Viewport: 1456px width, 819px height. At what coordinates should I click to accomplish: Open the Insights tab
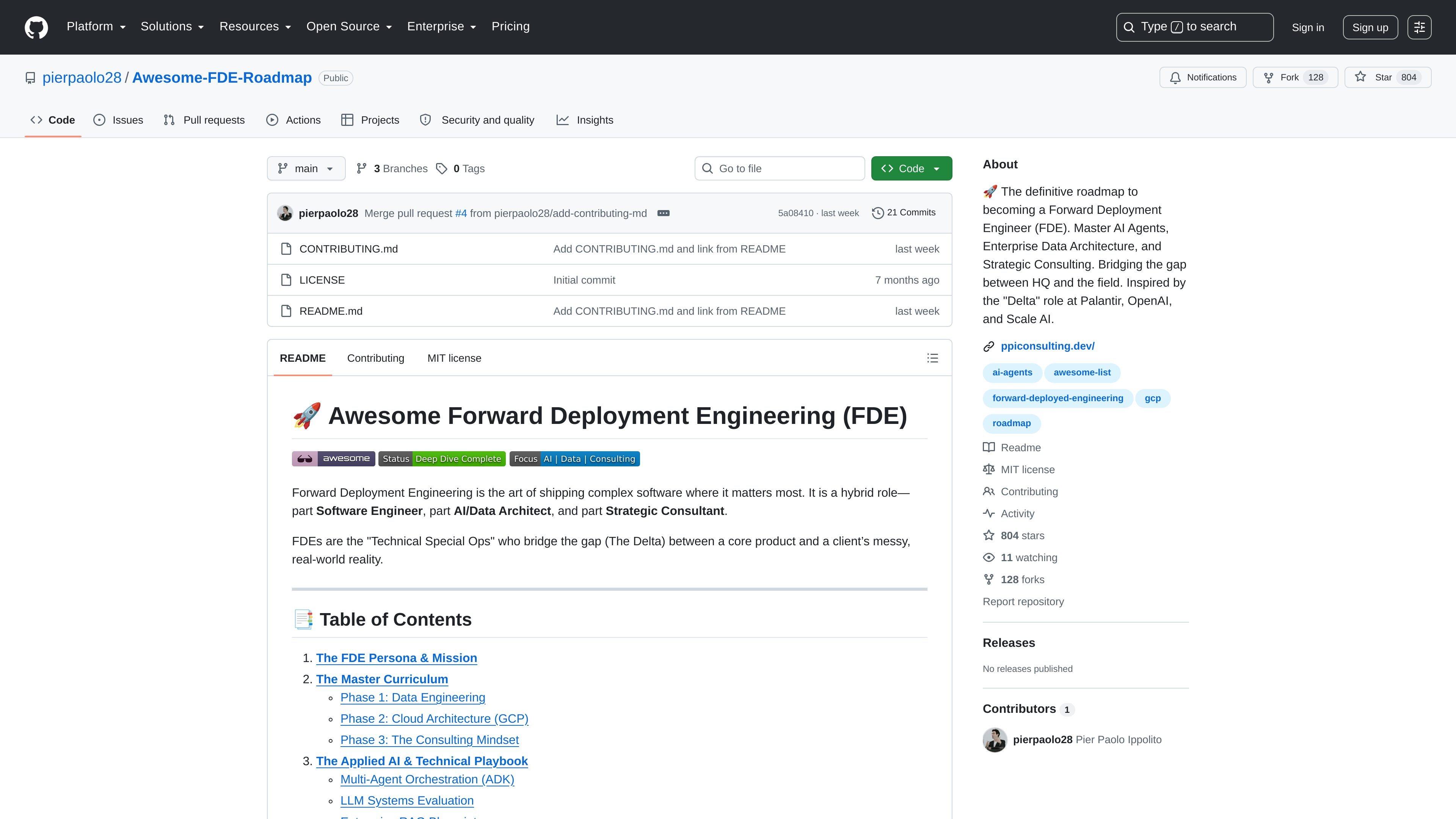pos(585,120)
